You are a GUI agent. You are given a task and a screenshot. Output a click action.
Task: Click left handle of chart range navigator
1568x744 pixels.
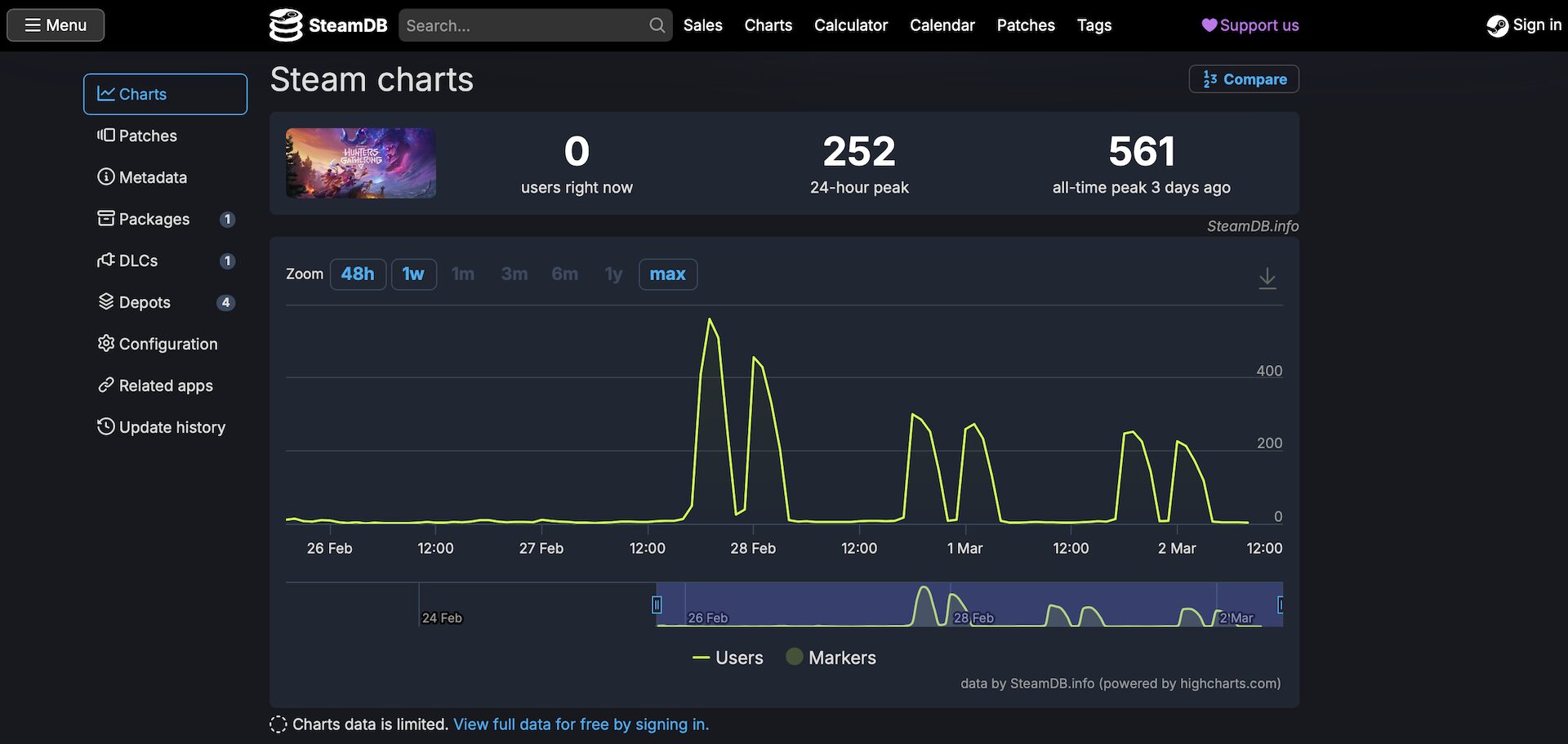(657, 604)
